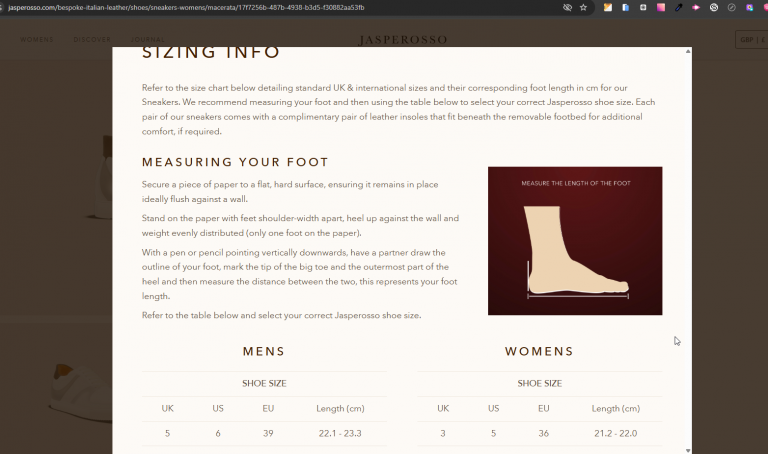This screenshot has height=454, width=768.
Task: Click the EU column header in womens table
Action: click(544, 408)
